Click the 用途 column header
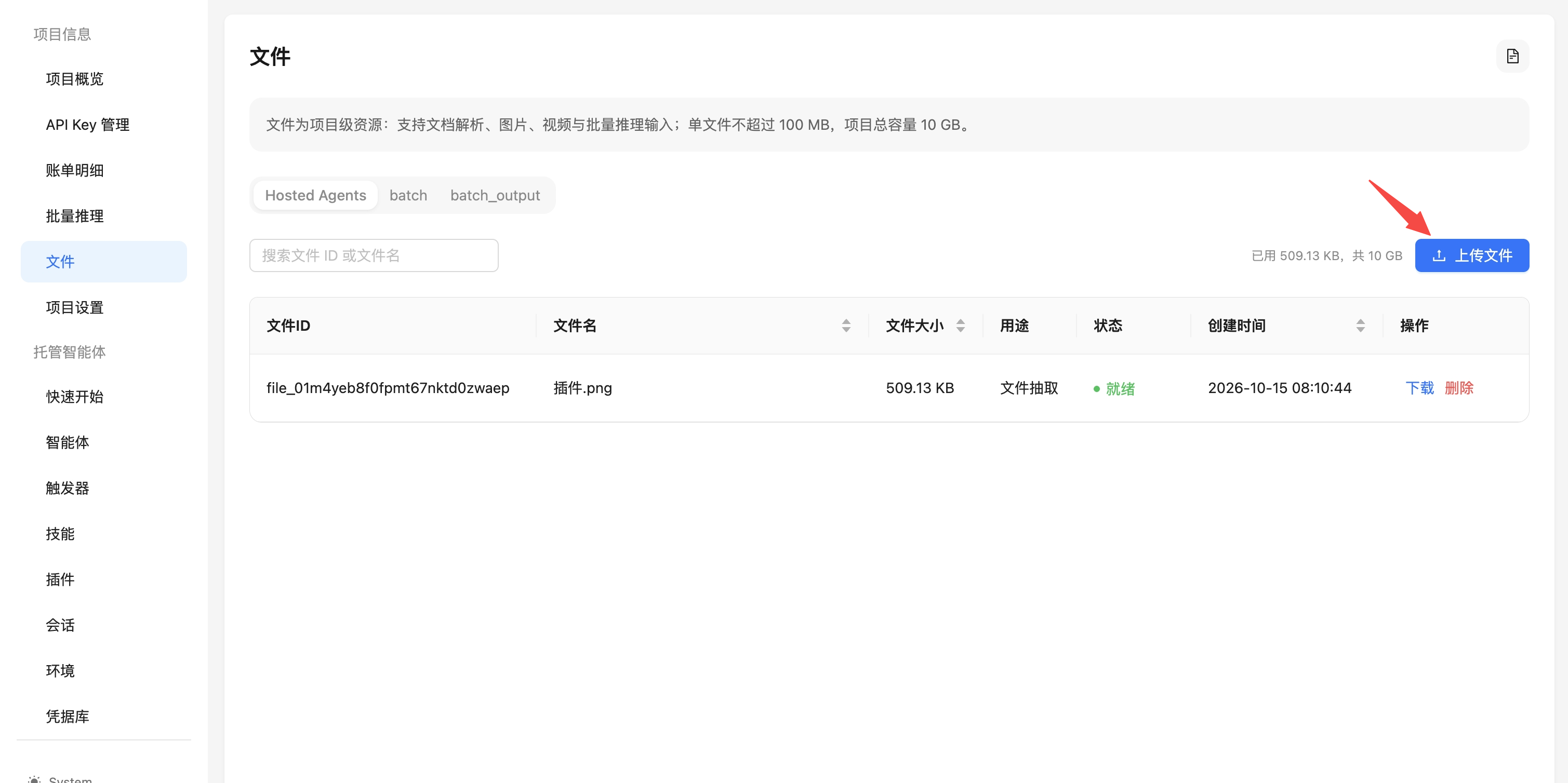This screenshot has height=783, width=1568. point(1014,326)
